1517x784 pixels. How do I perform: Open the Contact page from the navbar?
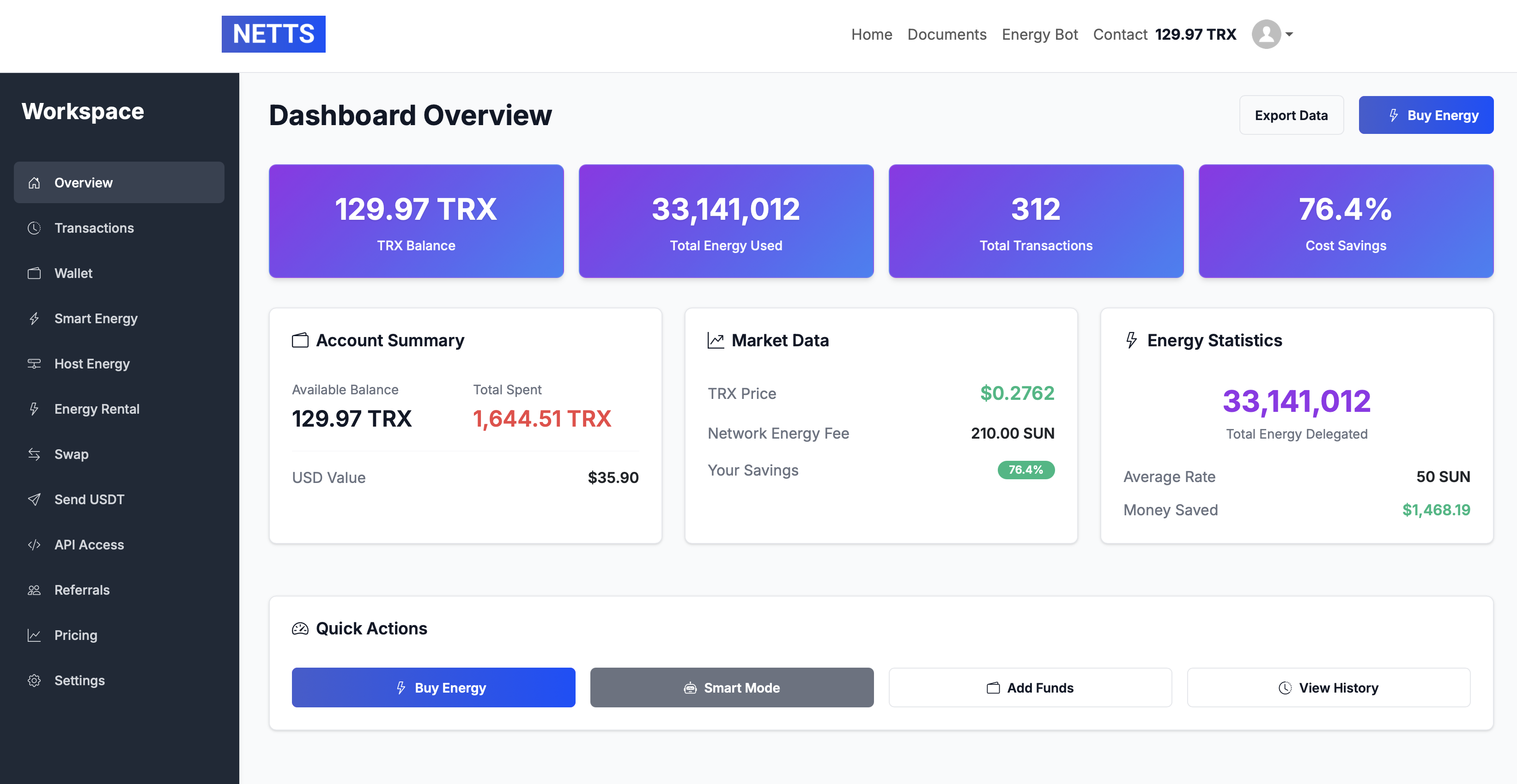coord(1119,34)
